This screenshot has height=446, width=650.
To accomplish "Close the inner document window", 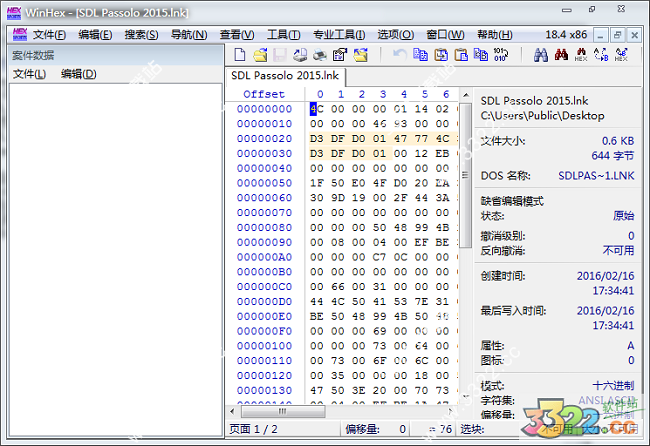I will point(634,36).
